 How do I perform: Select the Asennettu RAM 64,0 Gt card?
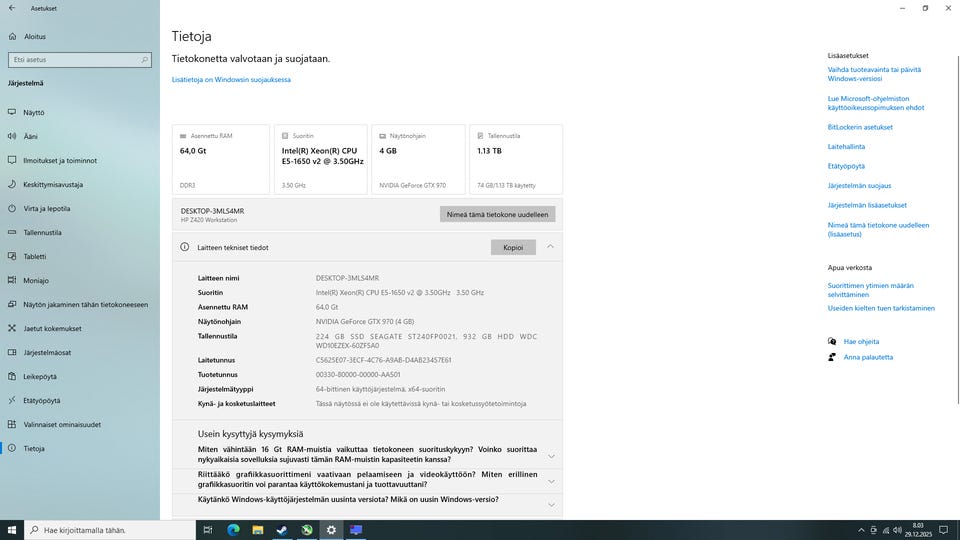click(220, 159)
